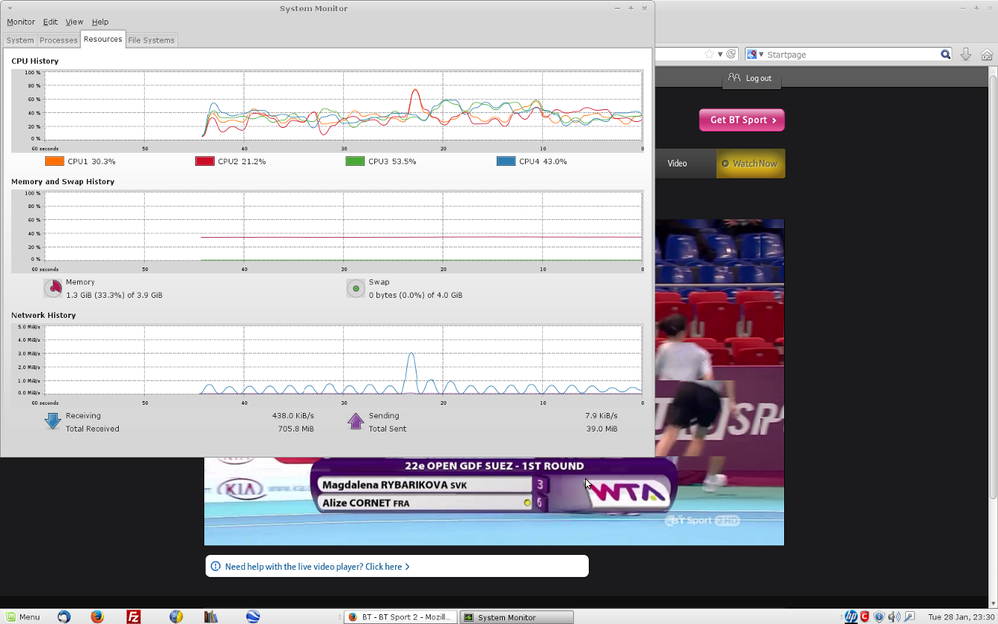Click the blue shield tray icon
998x624 pixels.
tap(879, 616)
